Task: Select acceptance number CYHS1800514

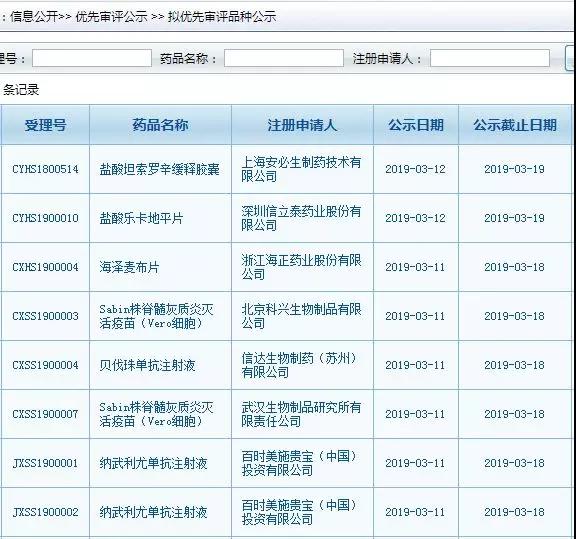Action: pyautogui.click(x=45, y=169)
